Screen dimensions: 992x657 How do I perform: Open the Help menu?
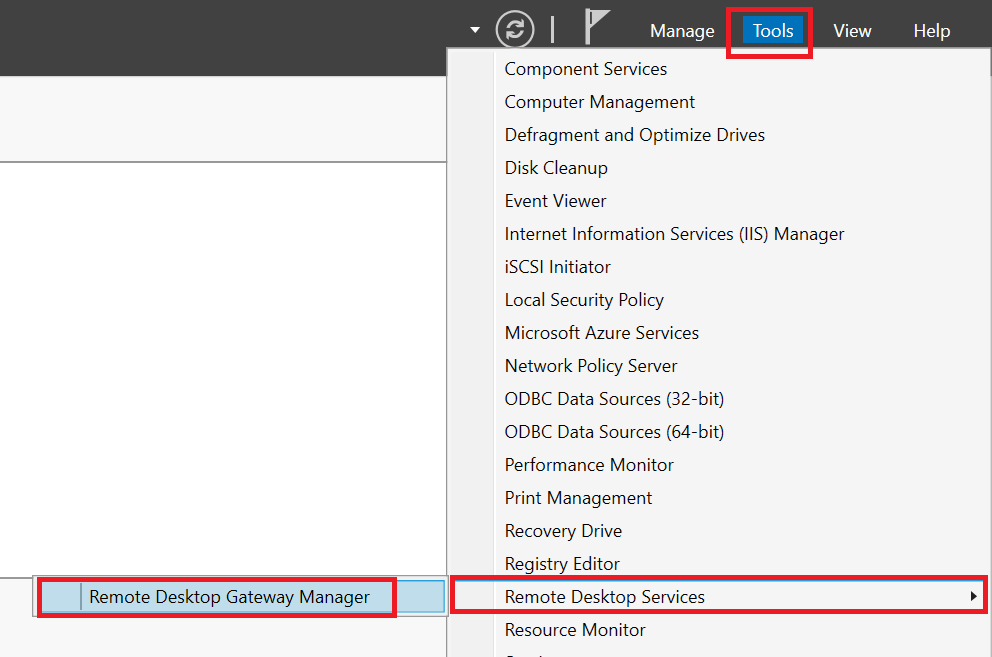tap(931, 31)
